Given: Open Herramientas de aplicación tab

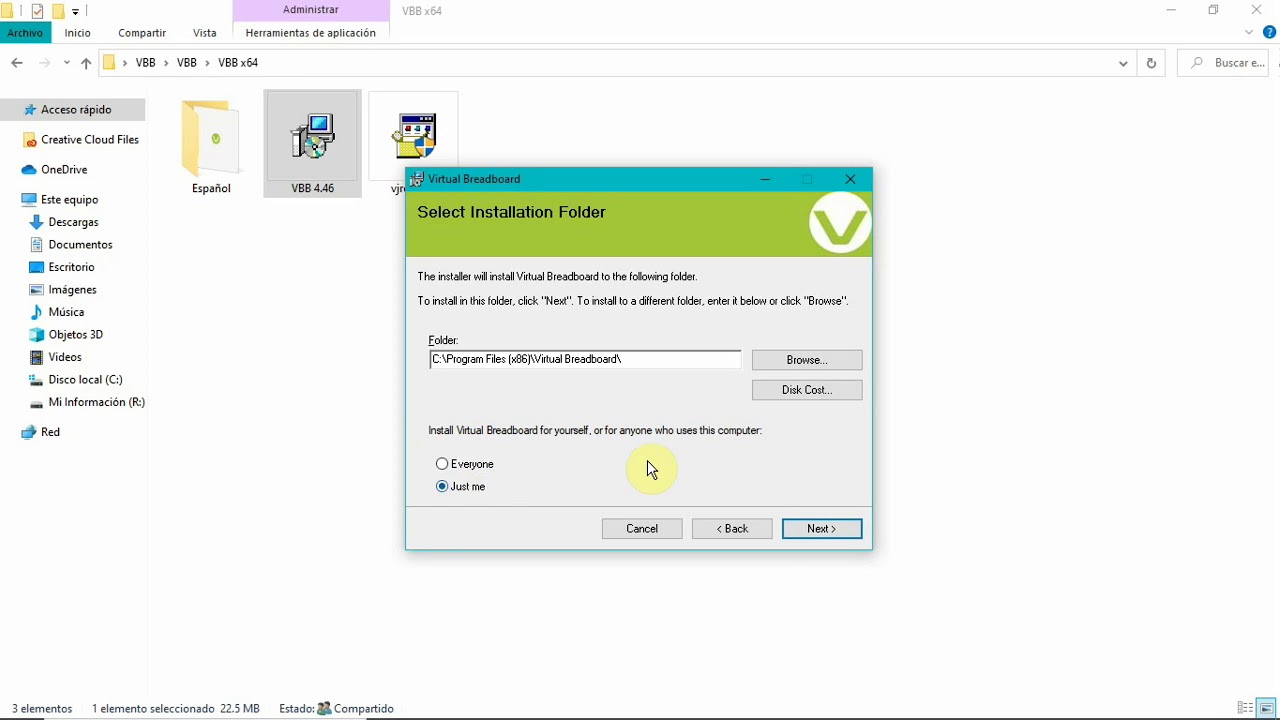Looking at the screenshot, I should pyautogui.click(x=311, y=33).
